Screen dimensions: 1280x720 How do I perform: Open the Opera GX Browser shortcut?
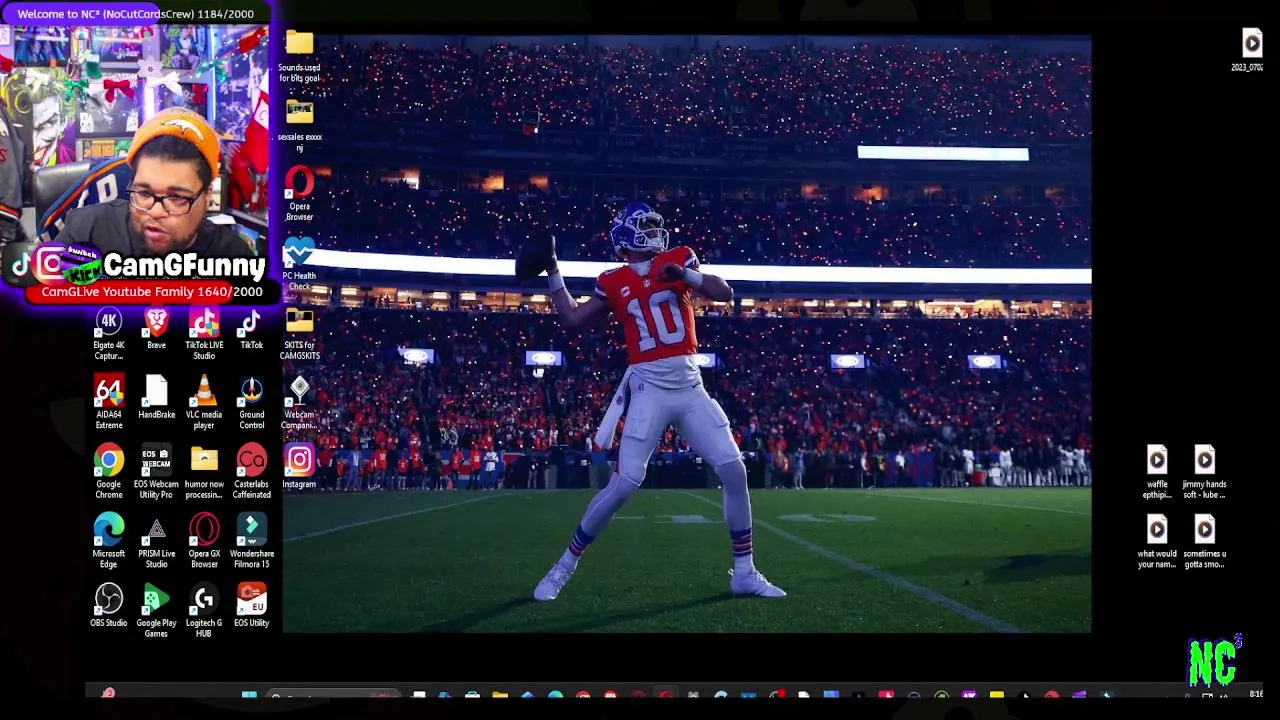tap(204, 542)
